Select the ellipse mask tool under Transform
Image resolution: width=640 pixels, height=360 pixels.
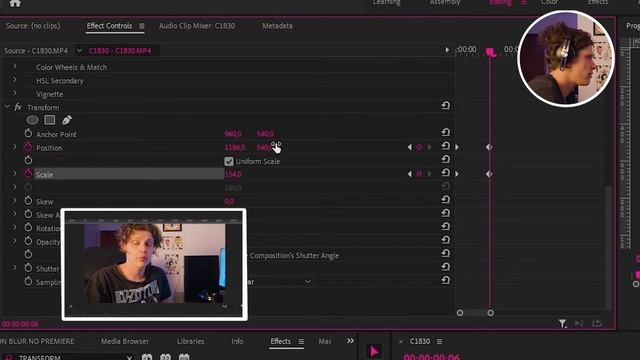(32, 120)
